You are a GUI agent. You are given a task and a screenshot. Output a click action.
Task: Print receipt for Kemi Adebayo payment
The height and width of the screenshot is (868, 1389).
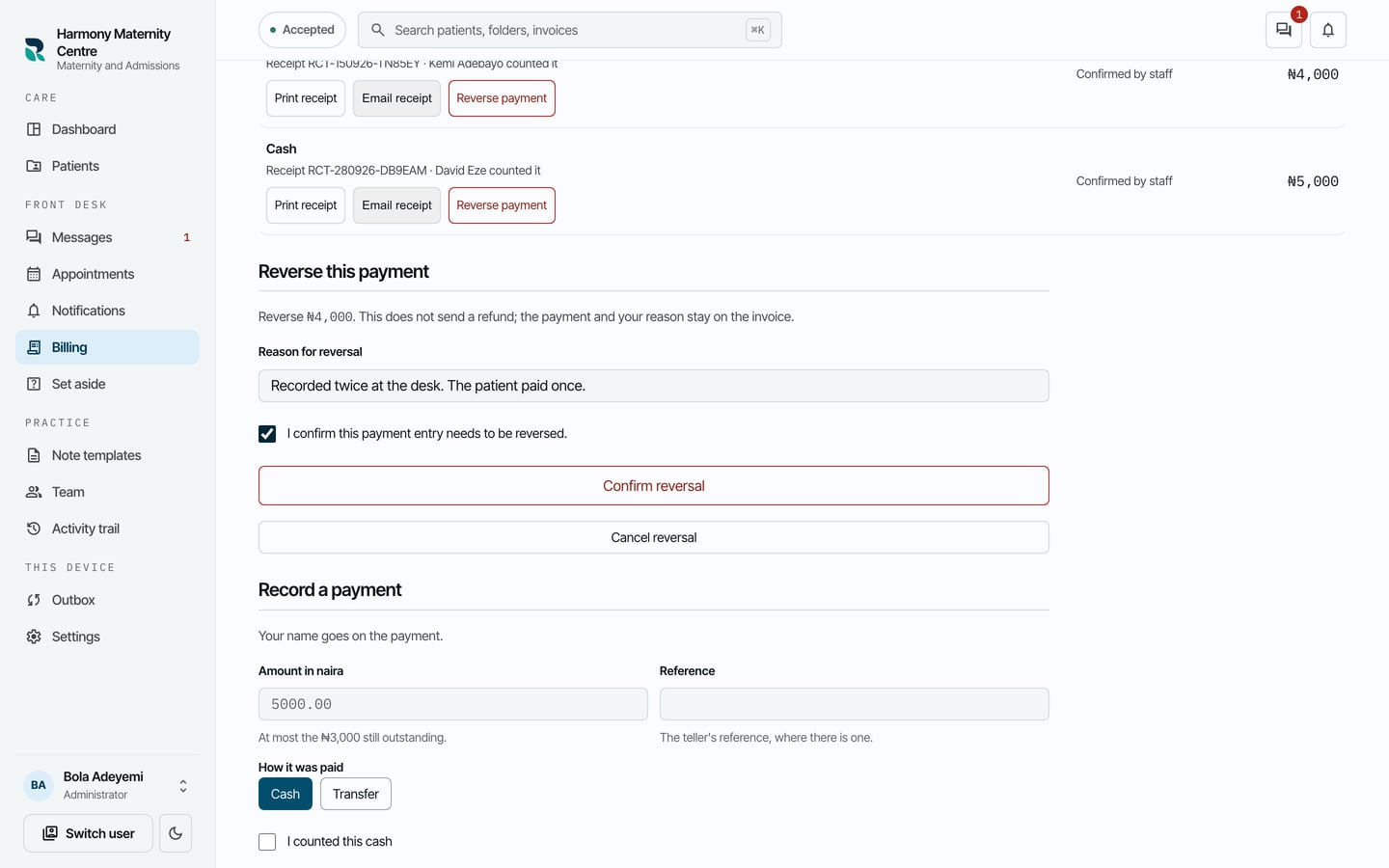point(306,98)
